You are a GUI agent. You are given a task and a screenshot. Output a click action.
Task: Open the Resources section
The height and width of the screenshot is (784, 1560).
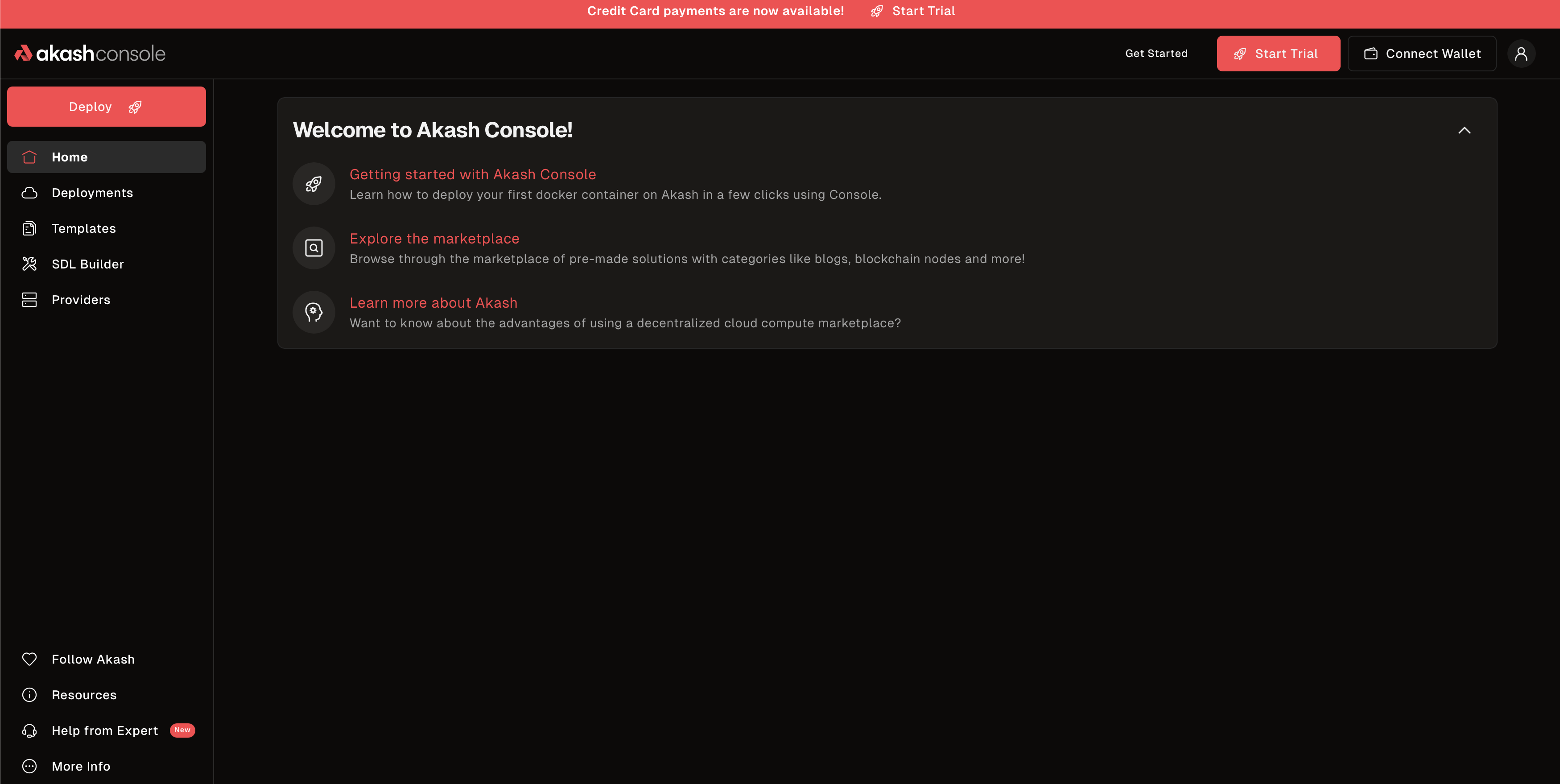click(83, 694)
